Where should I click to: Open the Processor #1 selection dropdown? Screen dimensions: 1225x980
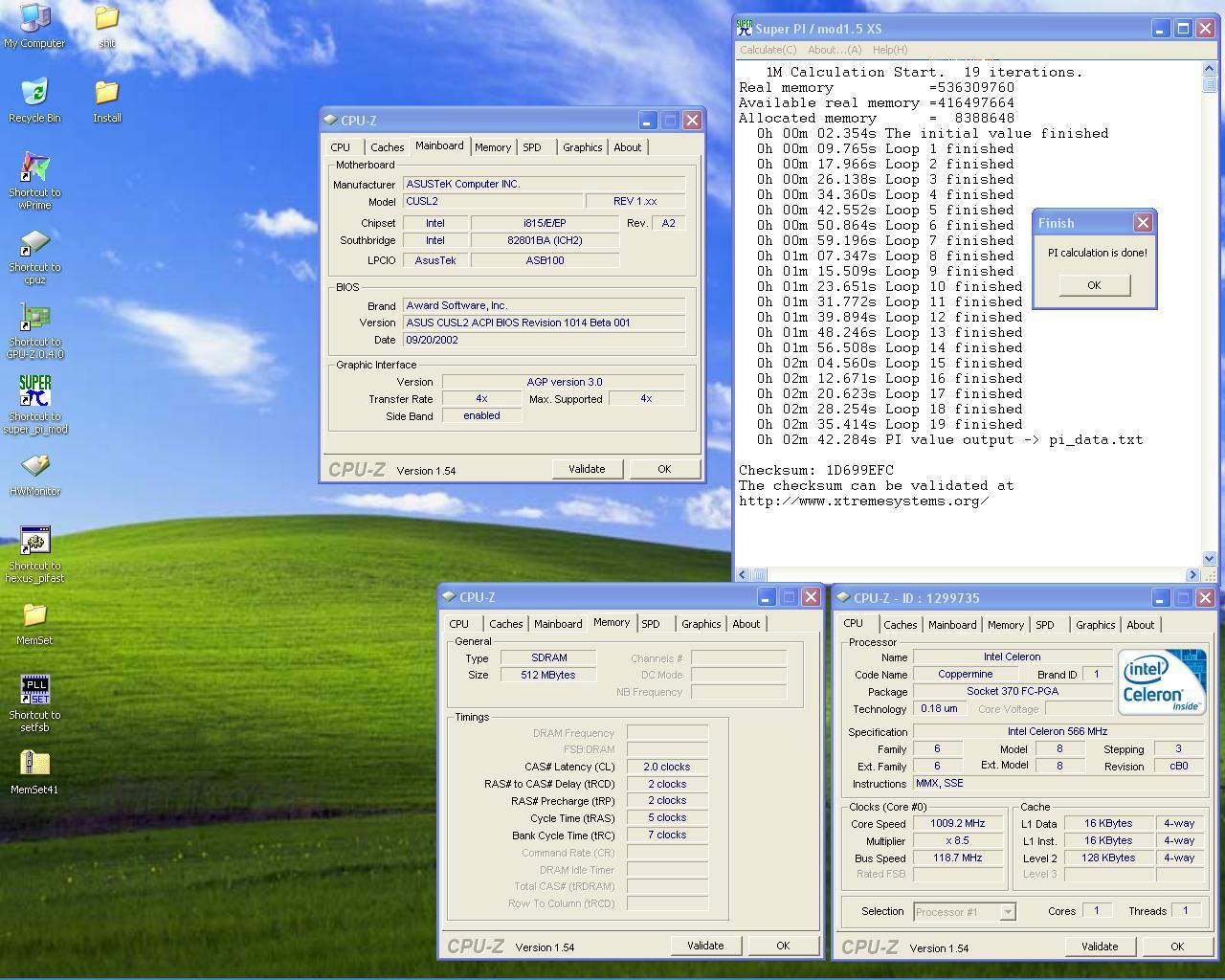(1007, 912)
